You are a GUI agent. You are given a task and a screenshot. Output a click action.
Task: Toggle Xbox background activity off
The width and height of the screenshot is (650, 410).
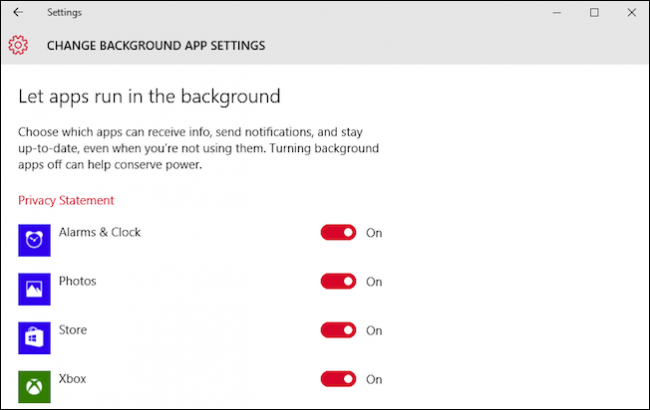pos(338,379)
